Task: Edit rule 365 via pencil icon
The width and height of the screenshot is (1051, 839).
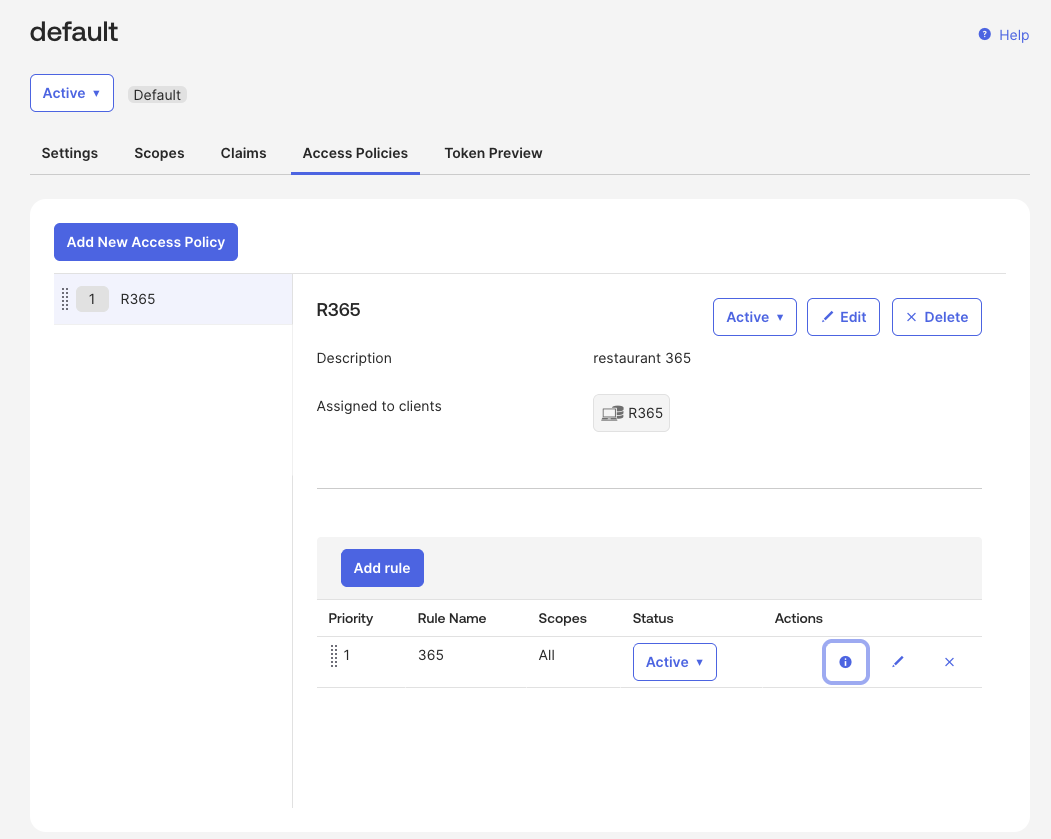Action: tap(898, 662)
